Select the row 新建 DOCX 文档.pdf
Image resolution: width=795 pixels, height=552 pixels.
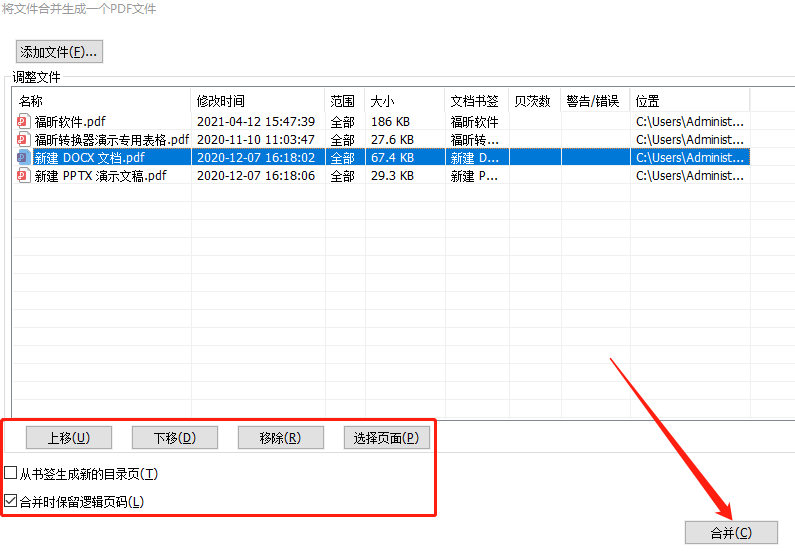[381, 158]
